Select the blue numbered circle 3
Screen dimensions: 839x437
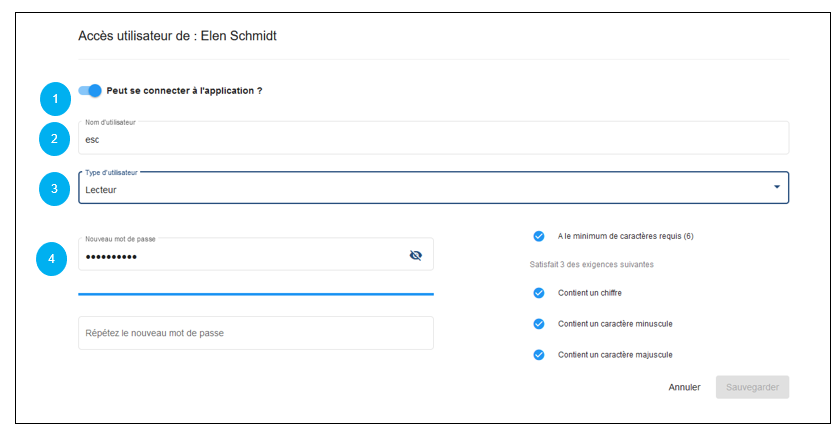[56, 188]
